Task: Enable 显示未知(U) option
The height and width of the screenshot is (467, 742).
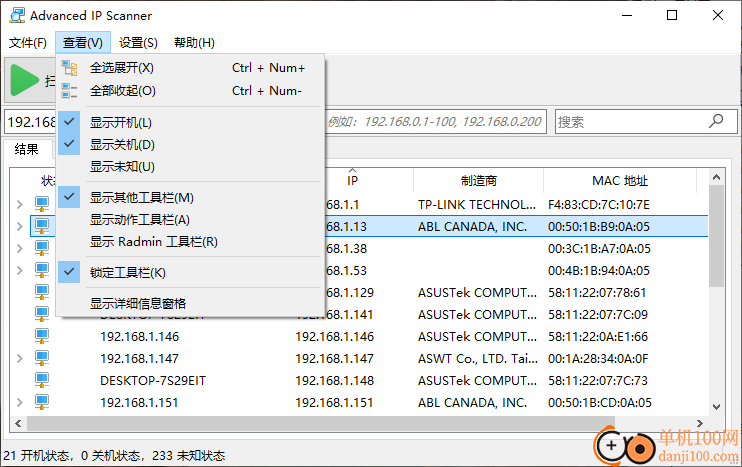Action: coord(190,167)
